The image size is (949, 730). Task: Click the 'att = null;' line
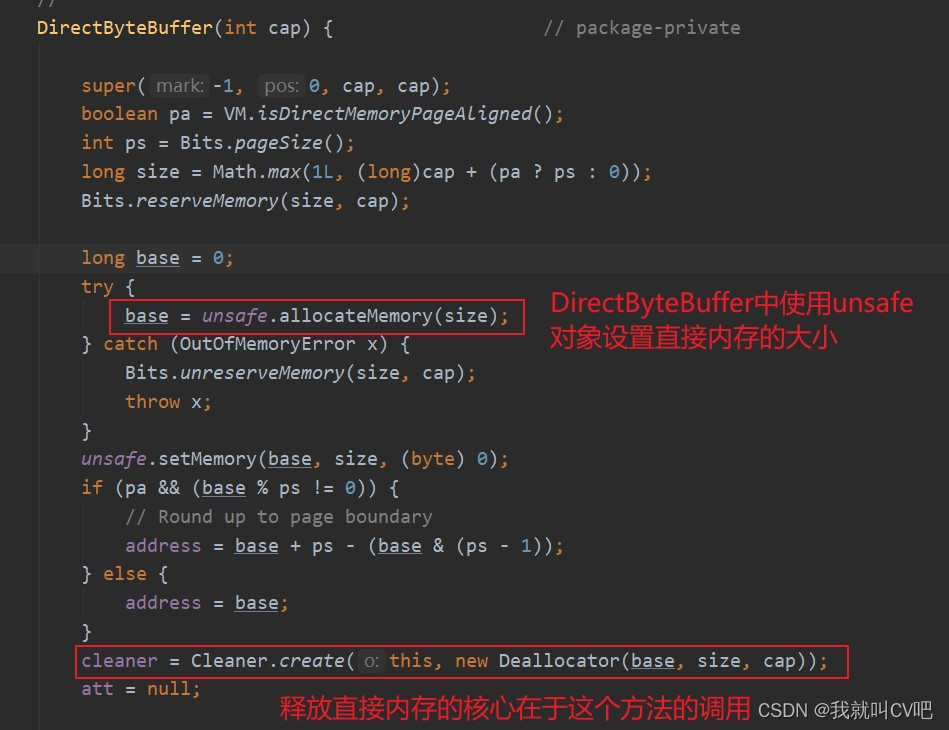tap(141, 689)
